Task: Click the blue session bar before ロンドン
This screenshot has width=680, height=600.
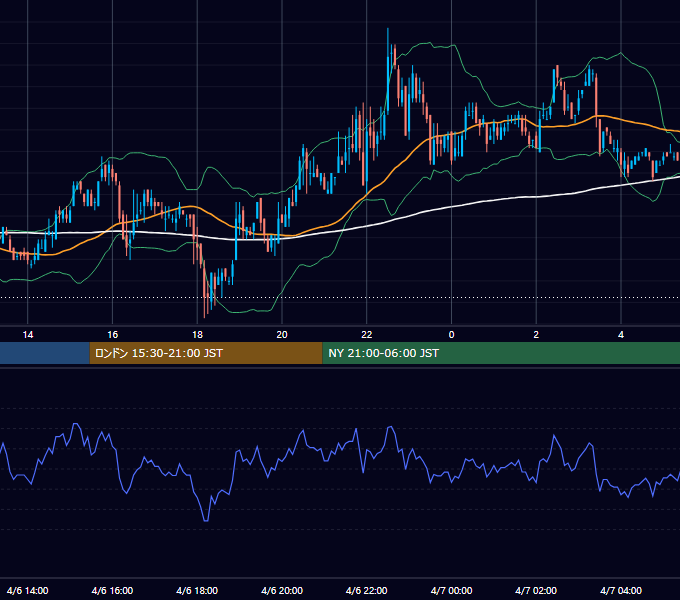Action: point(45,353)
